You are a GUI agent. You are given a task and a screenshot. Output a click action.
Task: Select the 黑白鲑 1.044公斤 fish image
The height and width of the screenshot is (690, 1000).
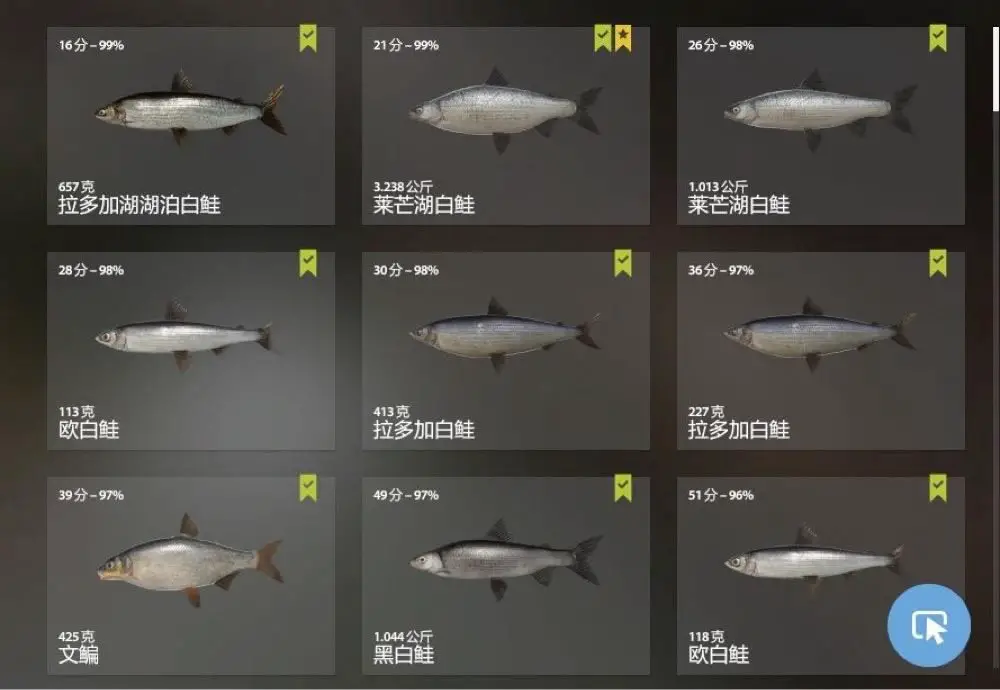[x=506, y=559]
